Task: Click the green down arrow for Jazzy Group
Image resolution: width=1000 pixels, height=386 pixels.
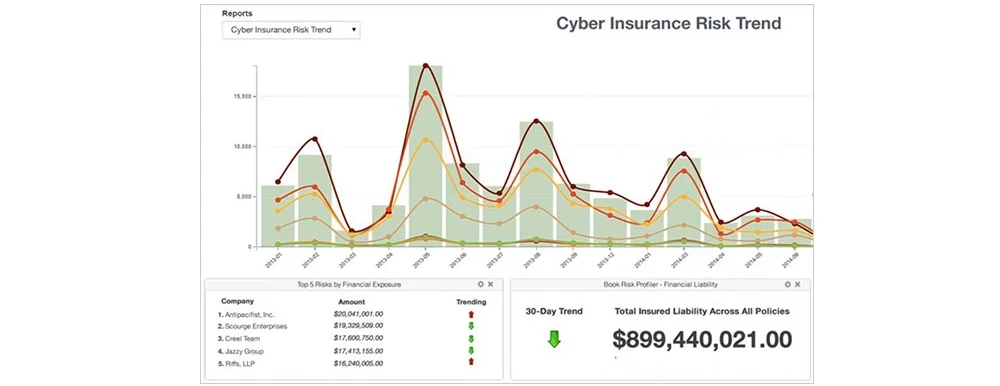Action: click(x=471, y=350)
